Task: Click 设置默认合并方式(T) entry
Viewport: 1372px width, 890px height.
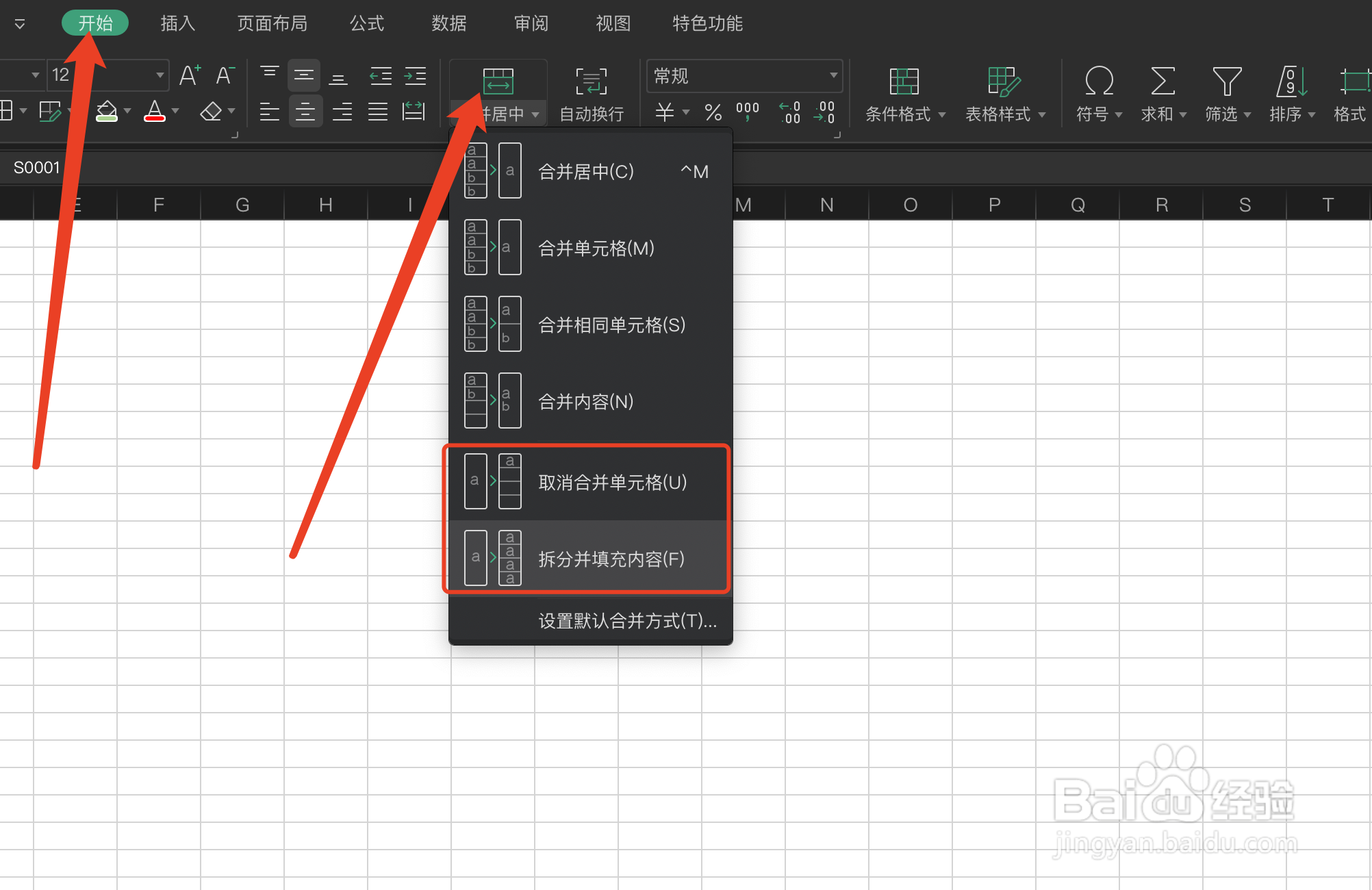Action: 626,620
